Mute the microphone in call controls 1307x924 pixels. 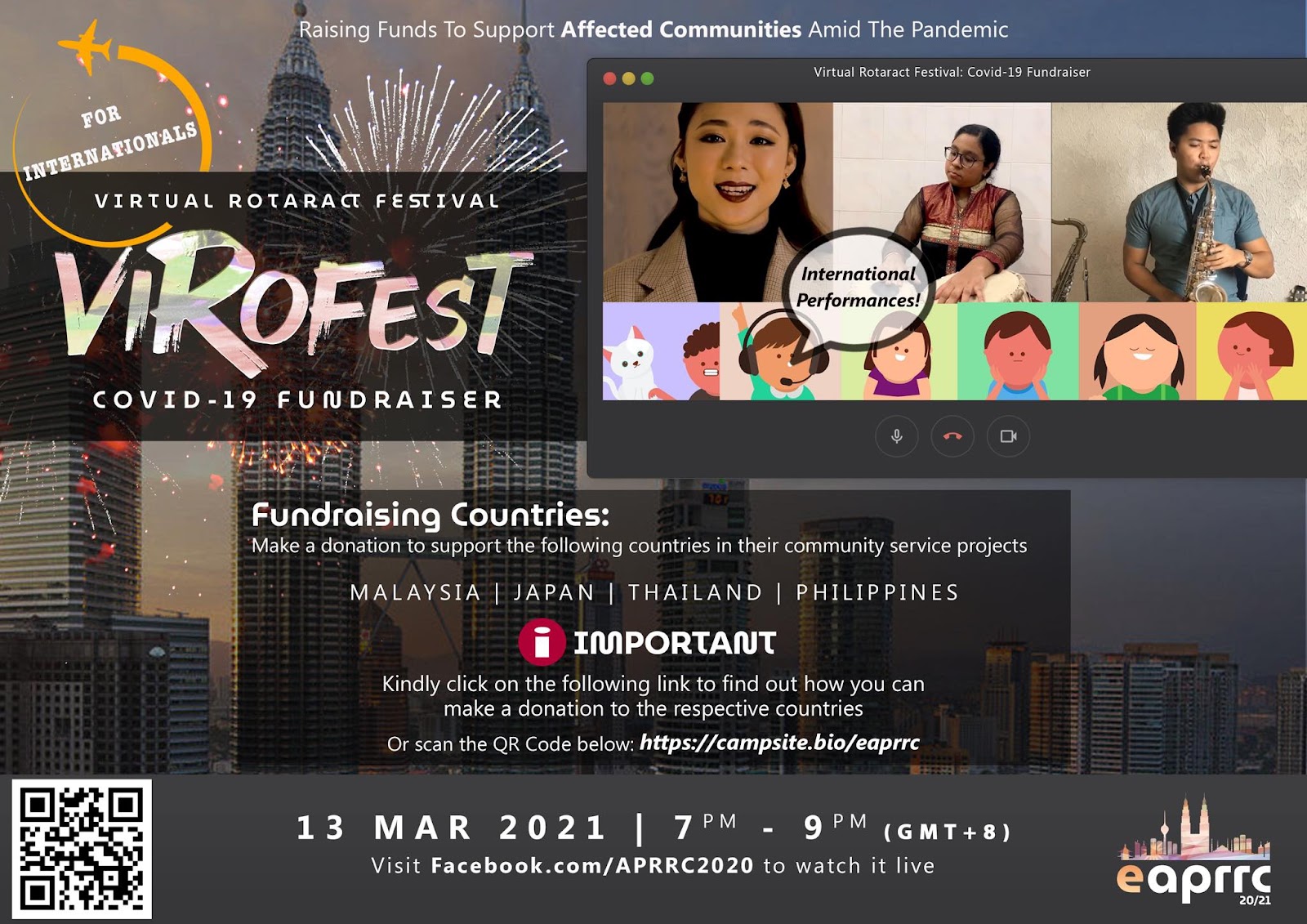896,436
